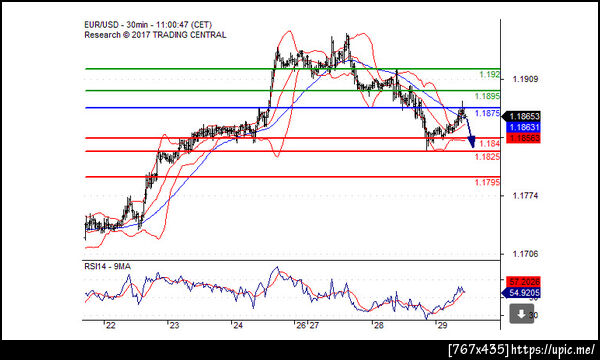This screenshot has height=360, width=600.
Task: Click the 57.2026 red RSI value
Action: 523,282
